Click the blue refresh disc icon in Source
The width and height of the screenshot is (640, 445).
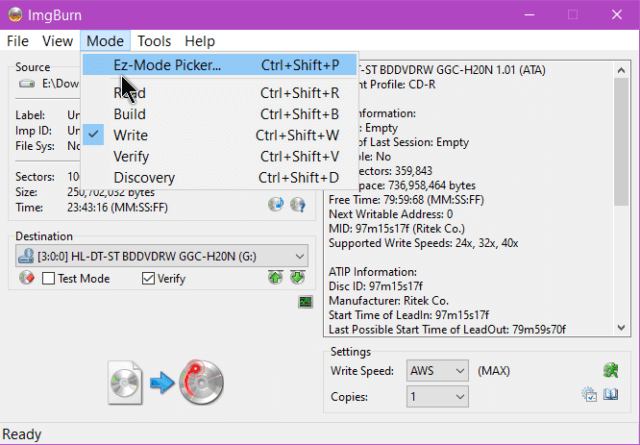coord(276,204)
